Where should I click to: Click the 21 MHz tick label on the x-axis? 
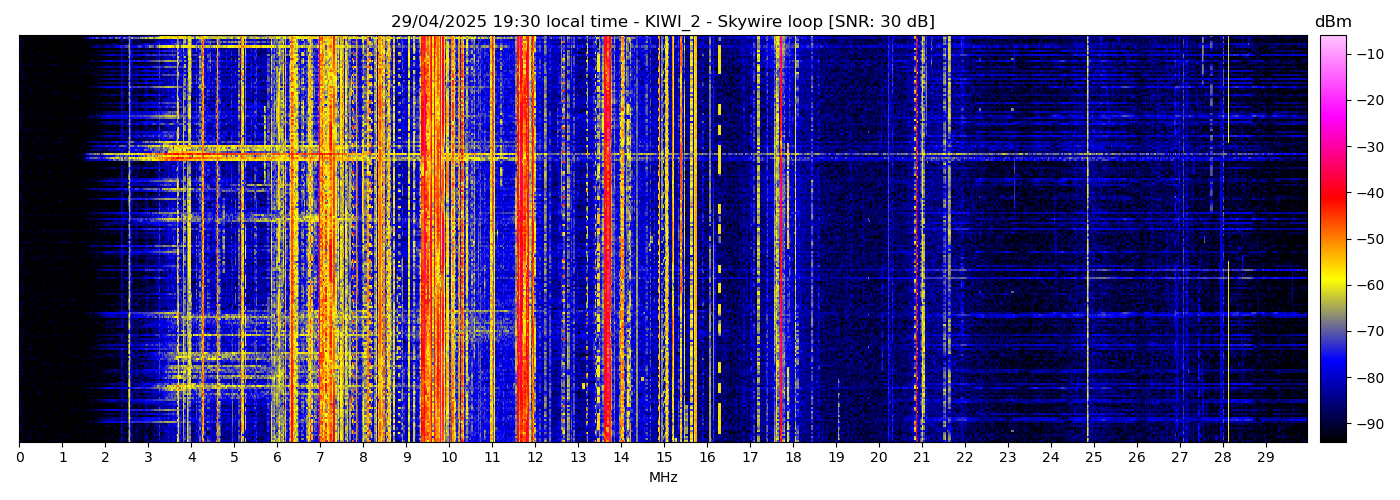921,458
